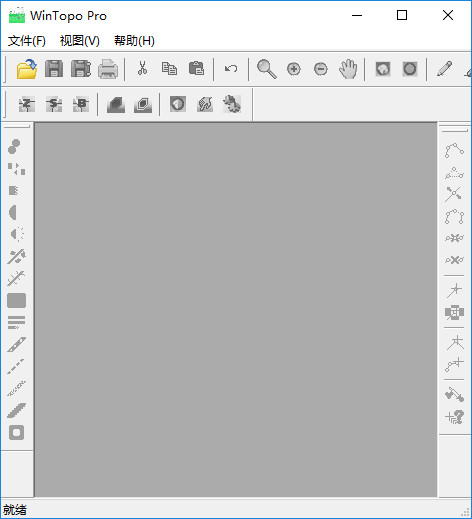Select the scissors Cut icon
Viewport: 472px width, 519px height.
click(142, 68)
